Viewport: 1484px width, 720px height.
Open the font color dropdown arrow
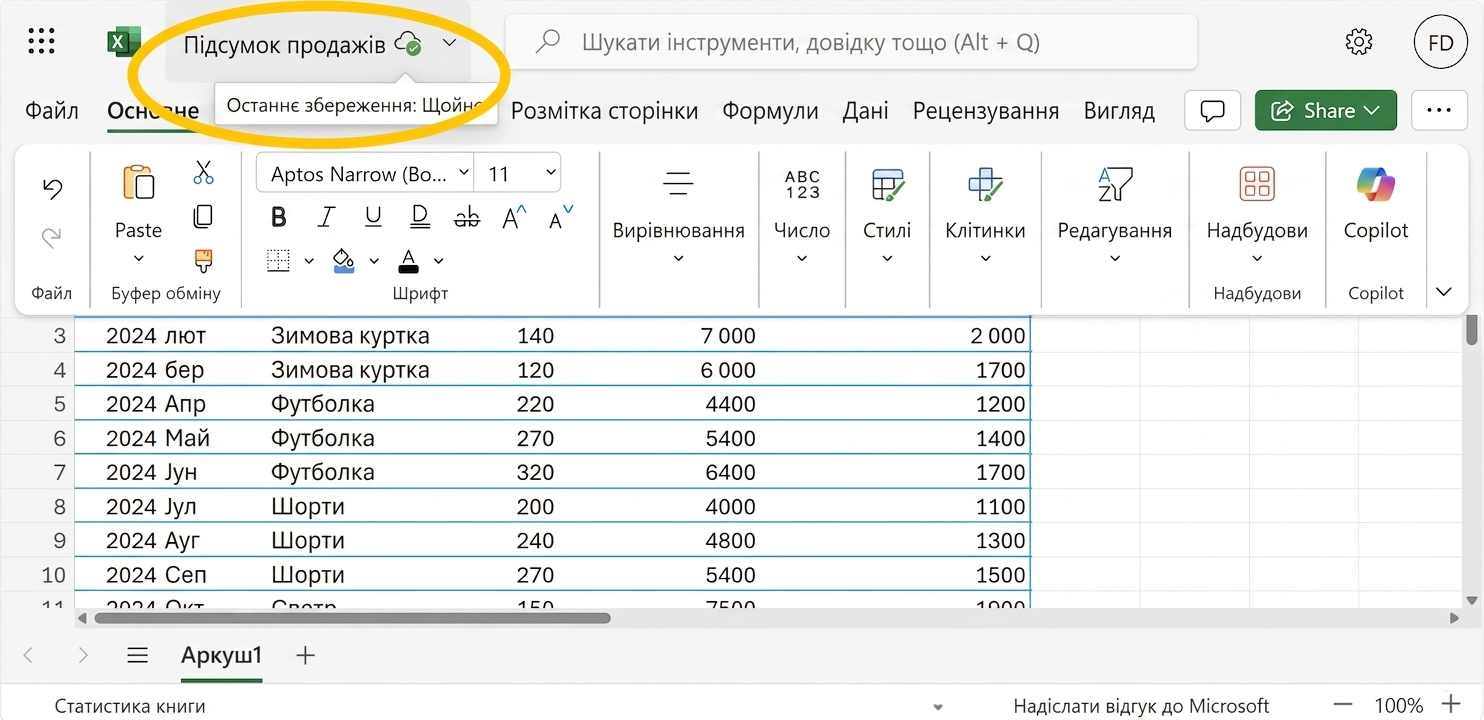[x=438, y=261]
